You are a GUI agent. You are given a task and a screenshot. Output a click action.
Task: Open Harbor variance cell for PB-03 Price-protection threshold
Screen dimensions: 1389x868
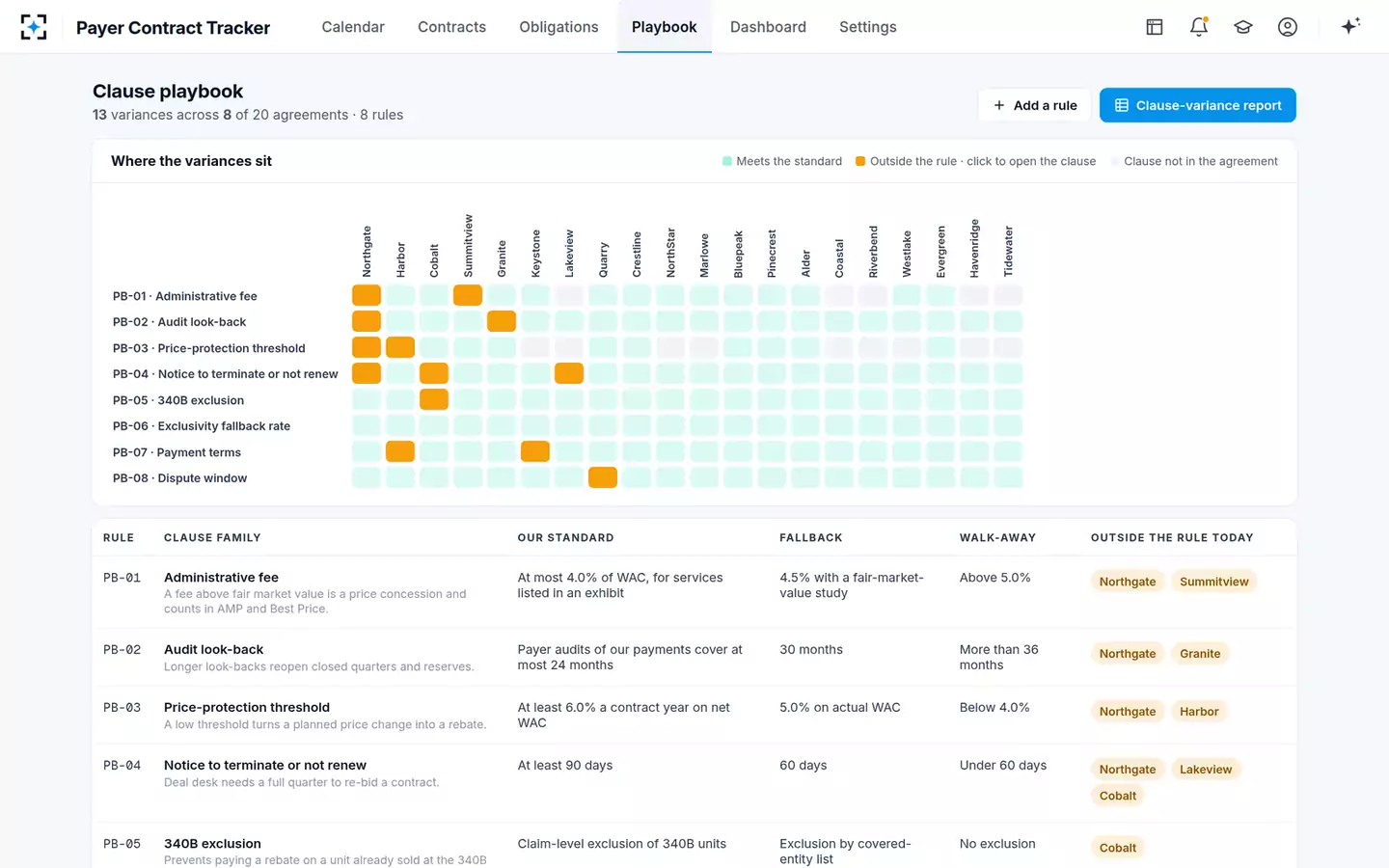click(400, 347)
